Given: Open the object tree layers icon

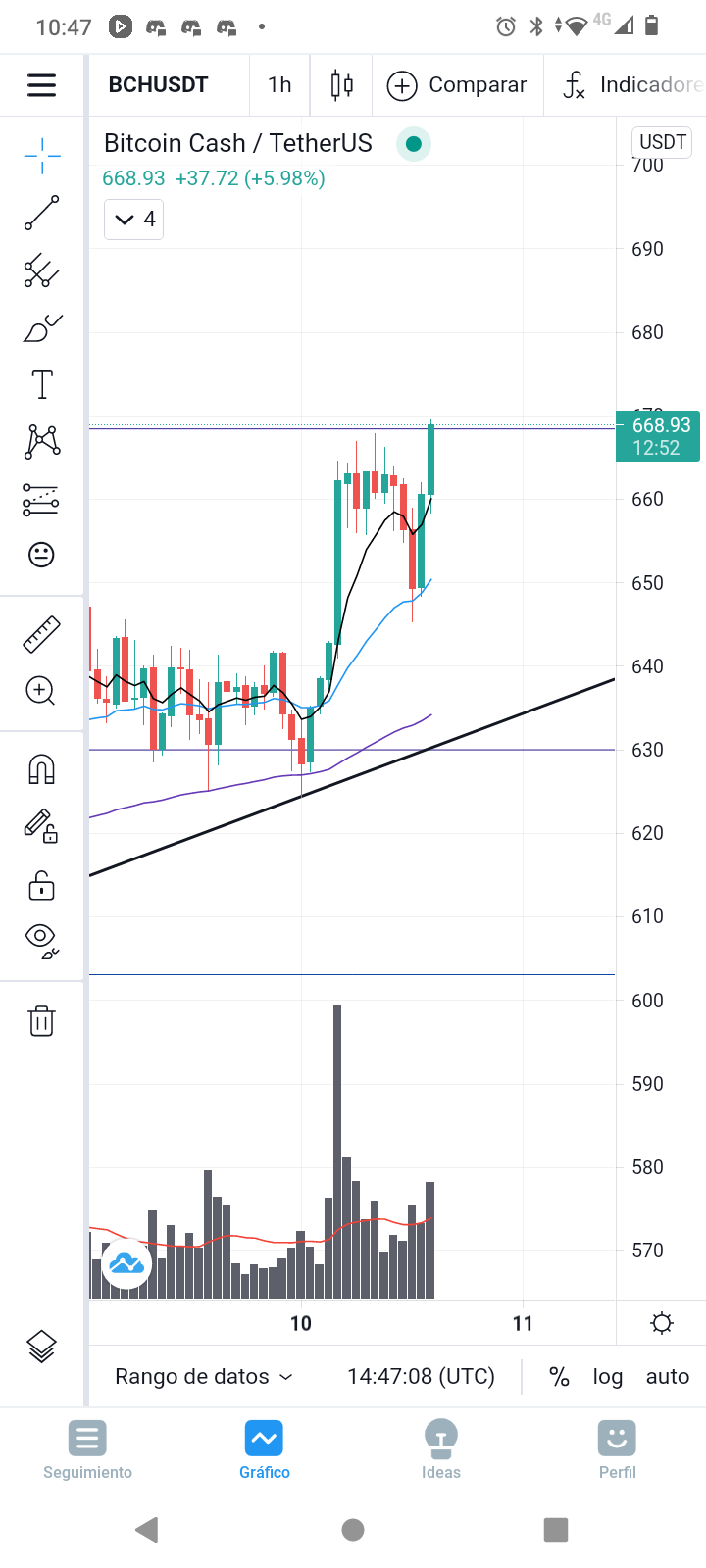Looking at the screenshot, I should pyautogui.click(x=41, y=1347).
